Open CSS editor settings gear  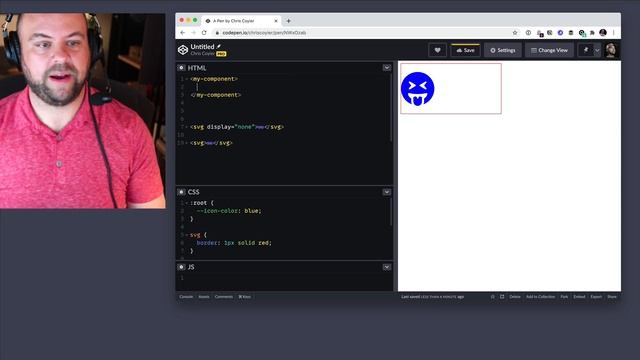click(x=181, y=192)
